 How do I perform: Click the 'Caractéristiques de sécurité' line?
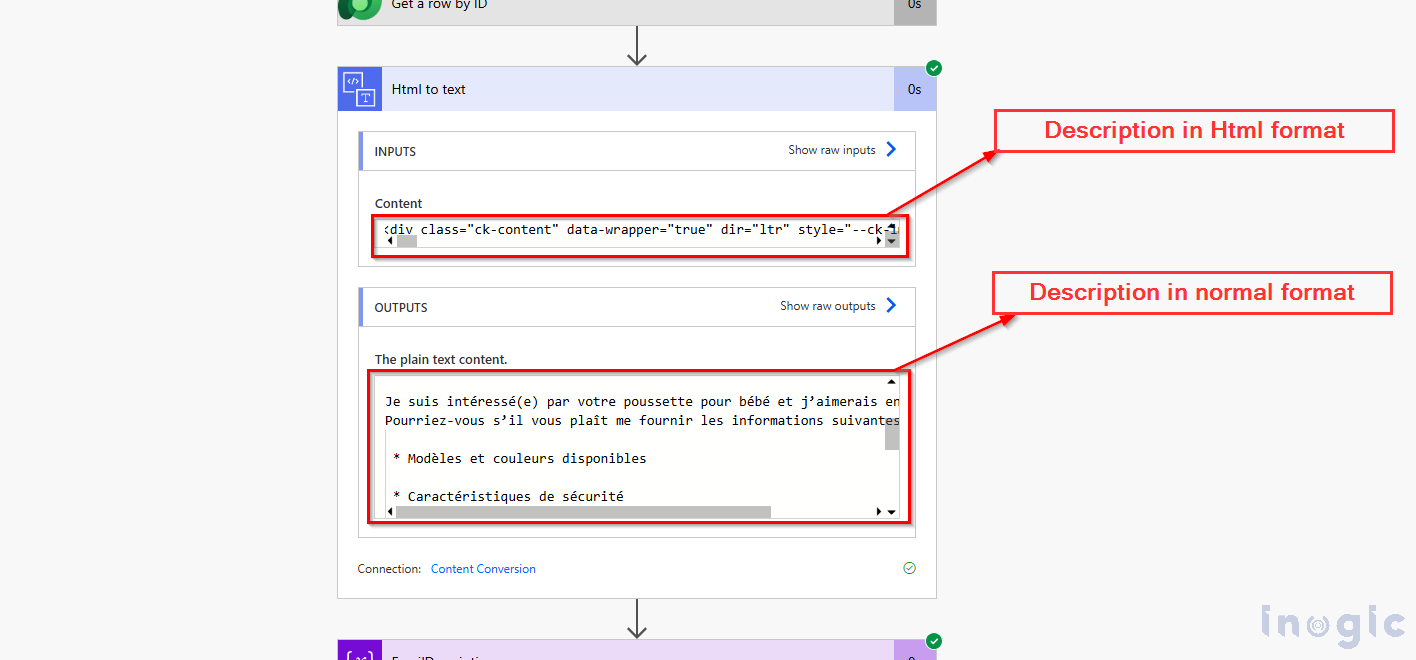[508, 497]
